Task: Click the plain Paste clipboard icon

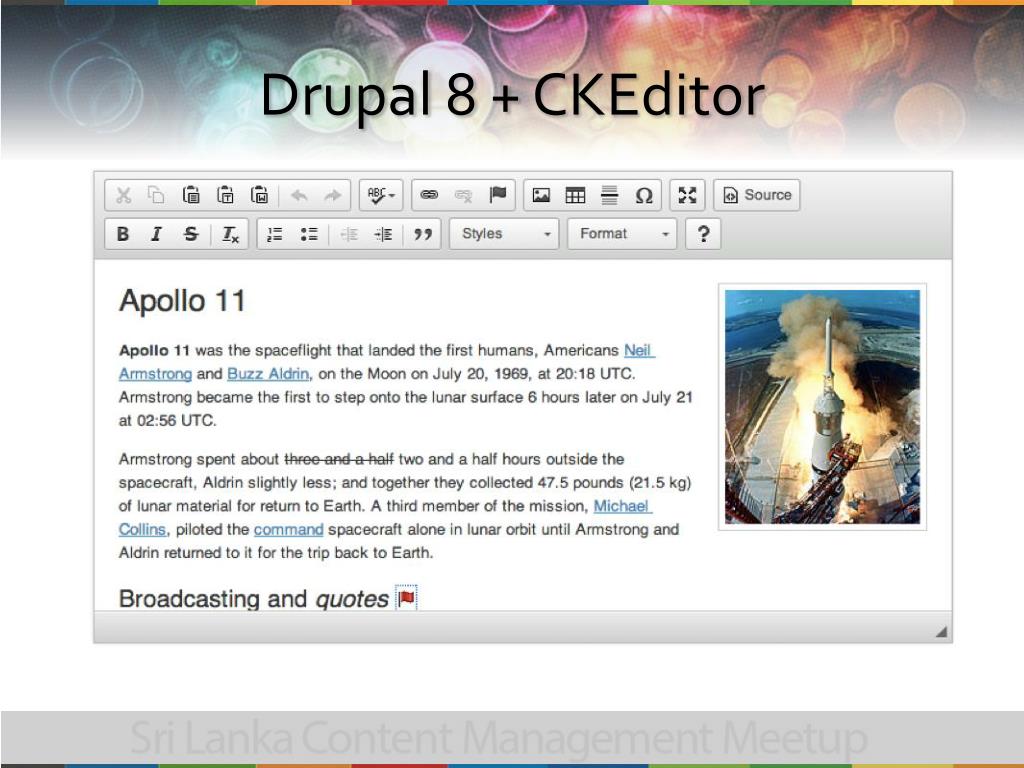Action: 191,195
